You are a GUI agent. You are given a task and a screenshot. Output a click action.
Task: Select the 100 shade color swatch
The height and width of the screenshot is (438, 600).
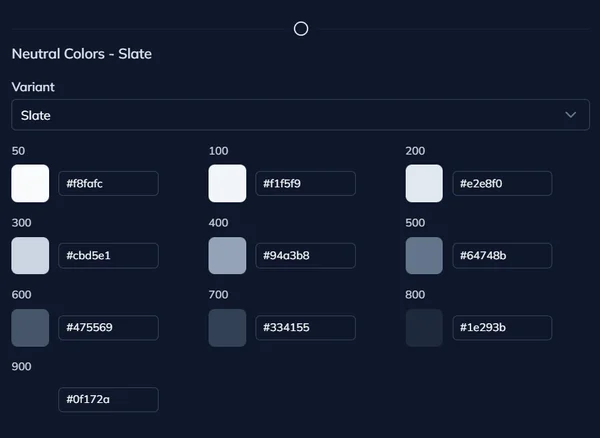(227, 184)
